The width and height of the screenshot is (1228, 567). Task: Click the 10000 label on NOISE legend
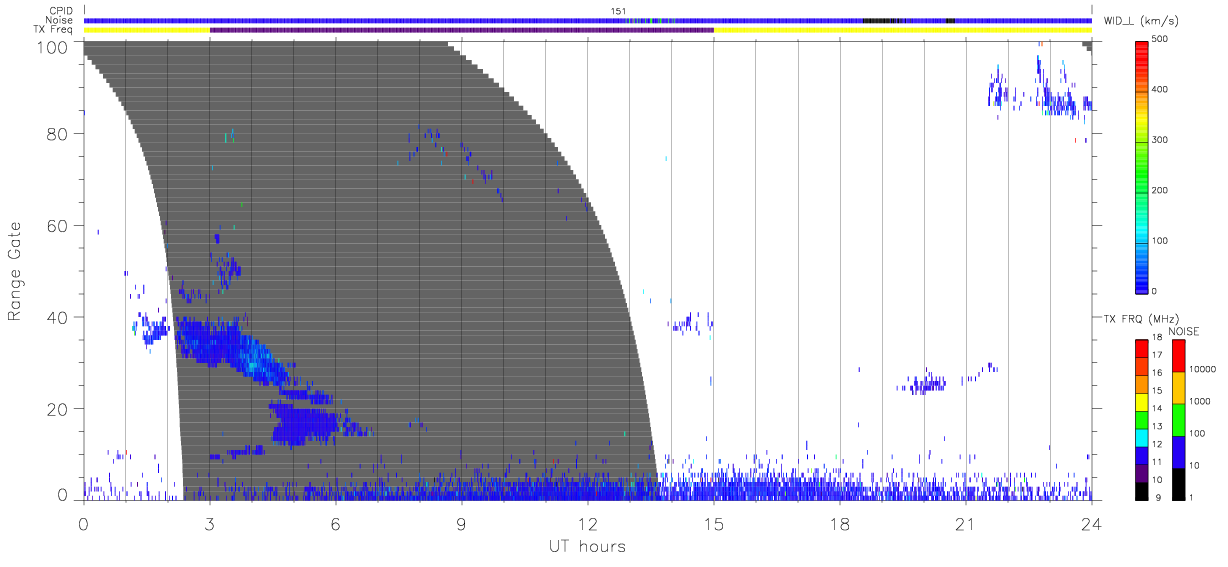click(x=1205, y=369)
